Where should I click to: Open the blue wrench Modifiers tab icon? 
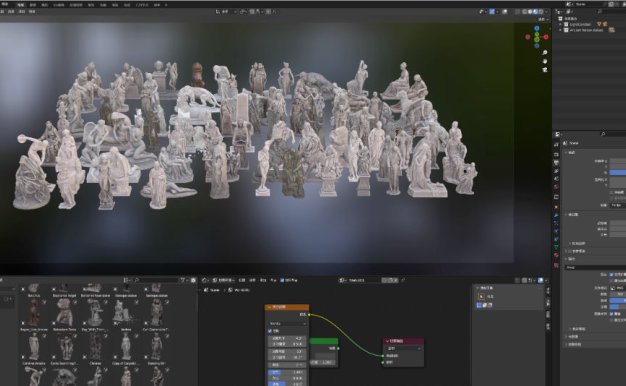557,215
